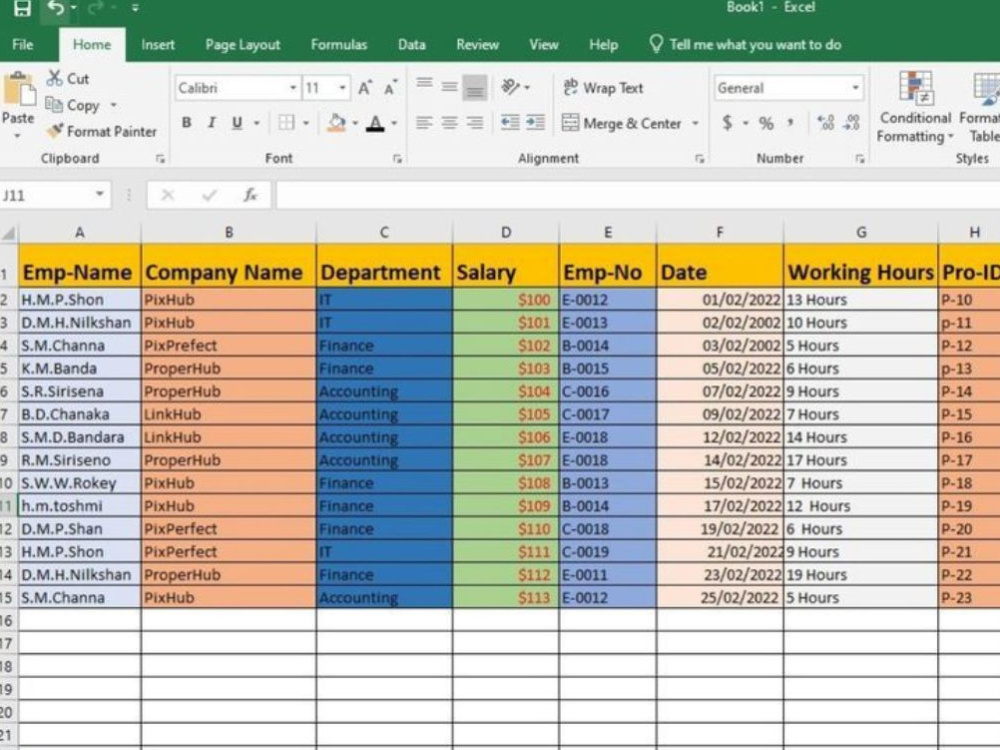The height and width of the screenshot is (750, 1000).
Task: Click the Percent Style icon
Action: pos(766,123)
